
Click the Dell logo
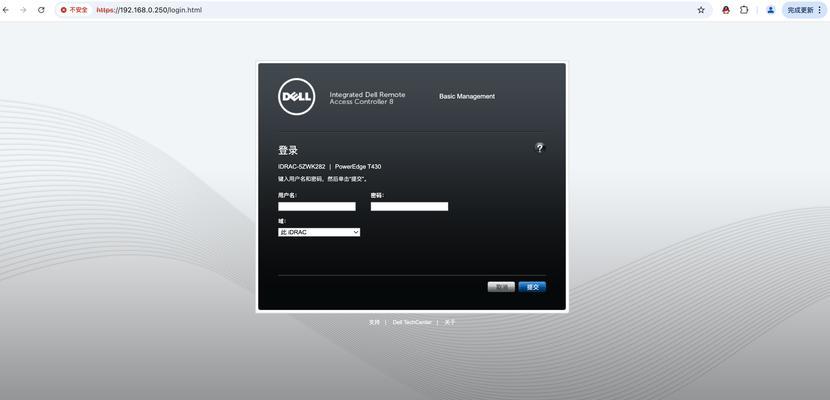pyautogui.click(x=296, y=96)
